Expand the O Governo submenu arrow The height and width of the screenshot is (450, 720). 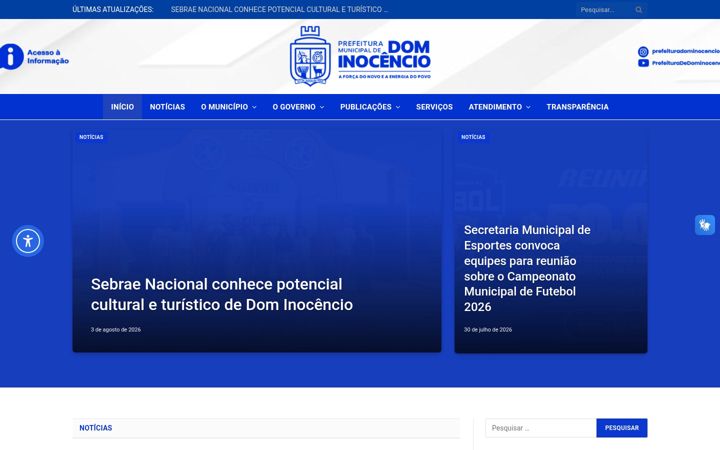click(322, 107)
